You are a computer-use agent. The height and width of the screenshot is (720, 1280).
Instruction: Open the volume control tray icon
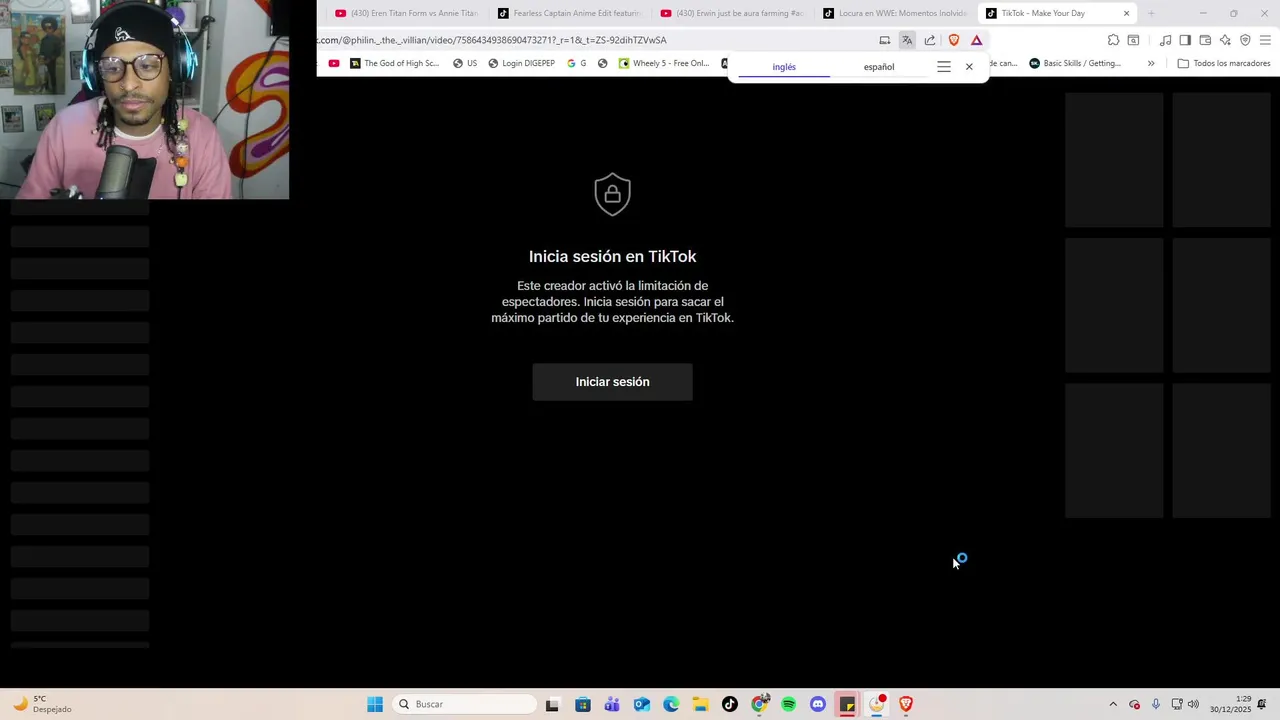coord(1193,704)
